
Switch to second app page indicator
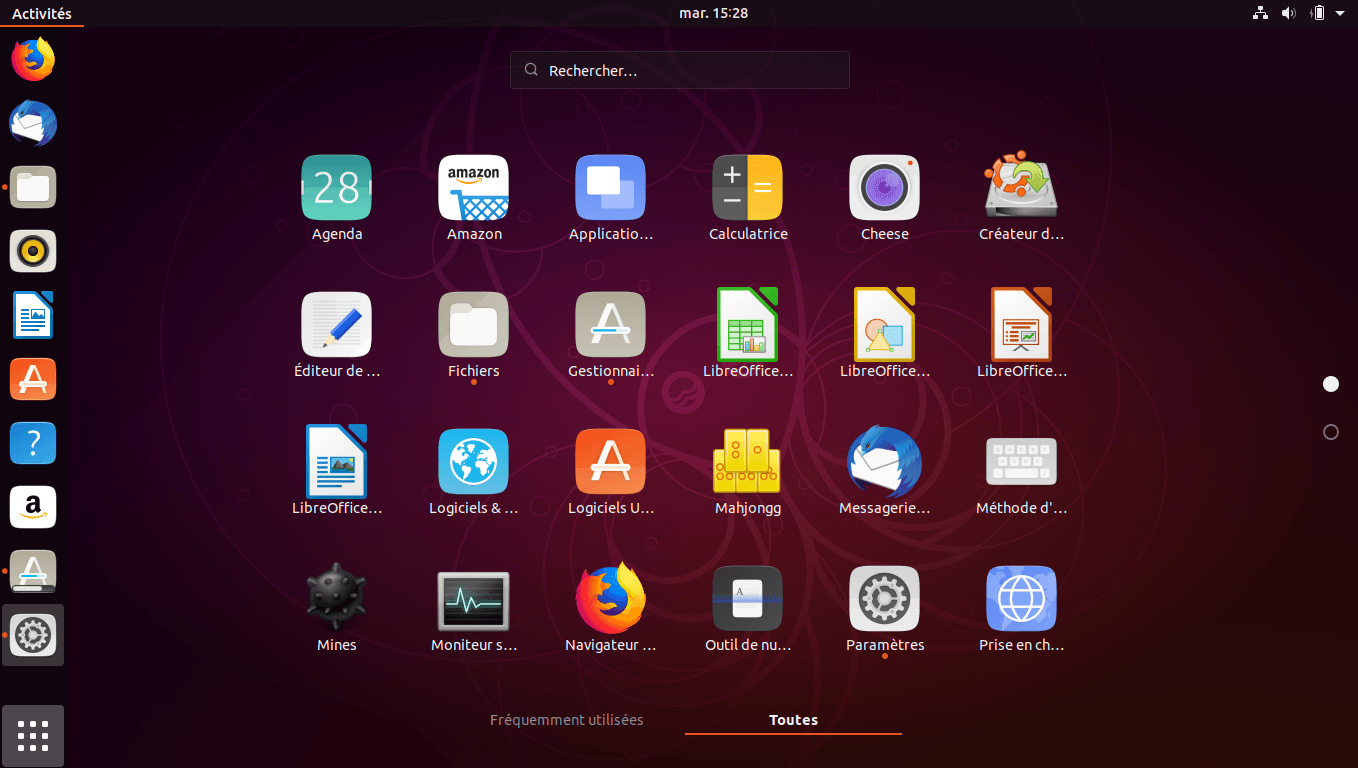coord(1330,432)
